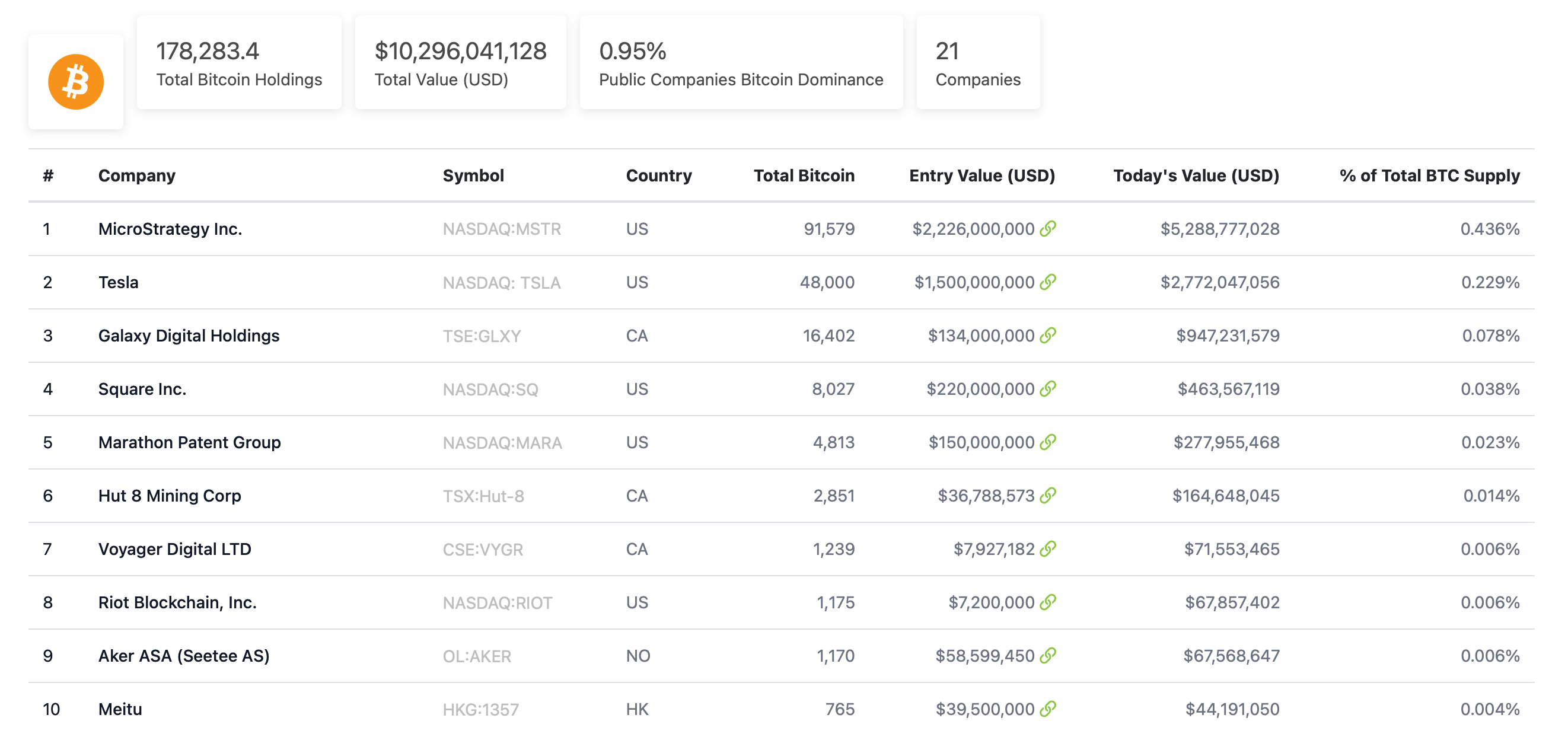Open Galaxy Digital Holdings source link icon
This screenshot has height=734, width=1568.
pos(1047,336)
